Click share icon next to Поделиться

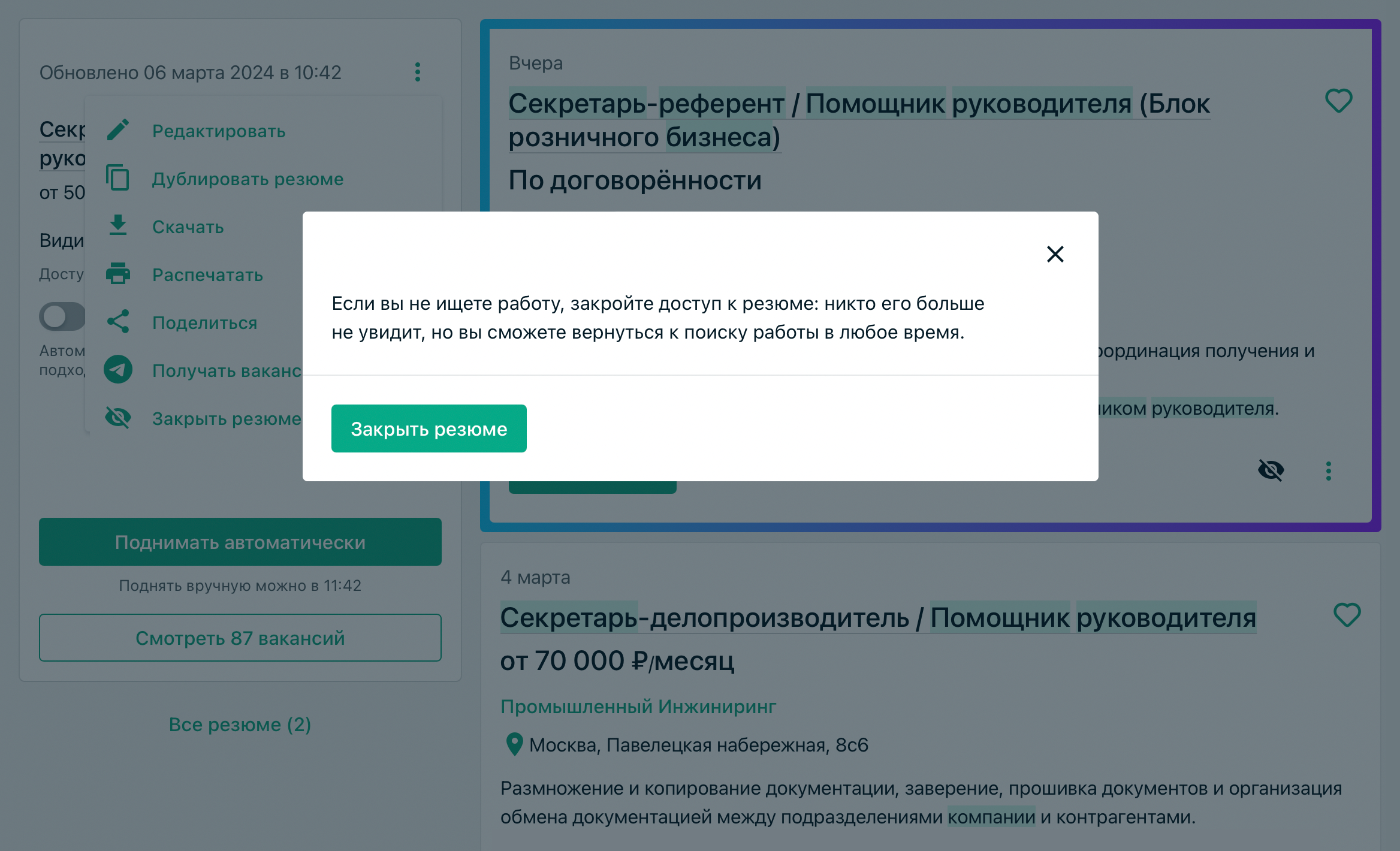click(118, 322)
